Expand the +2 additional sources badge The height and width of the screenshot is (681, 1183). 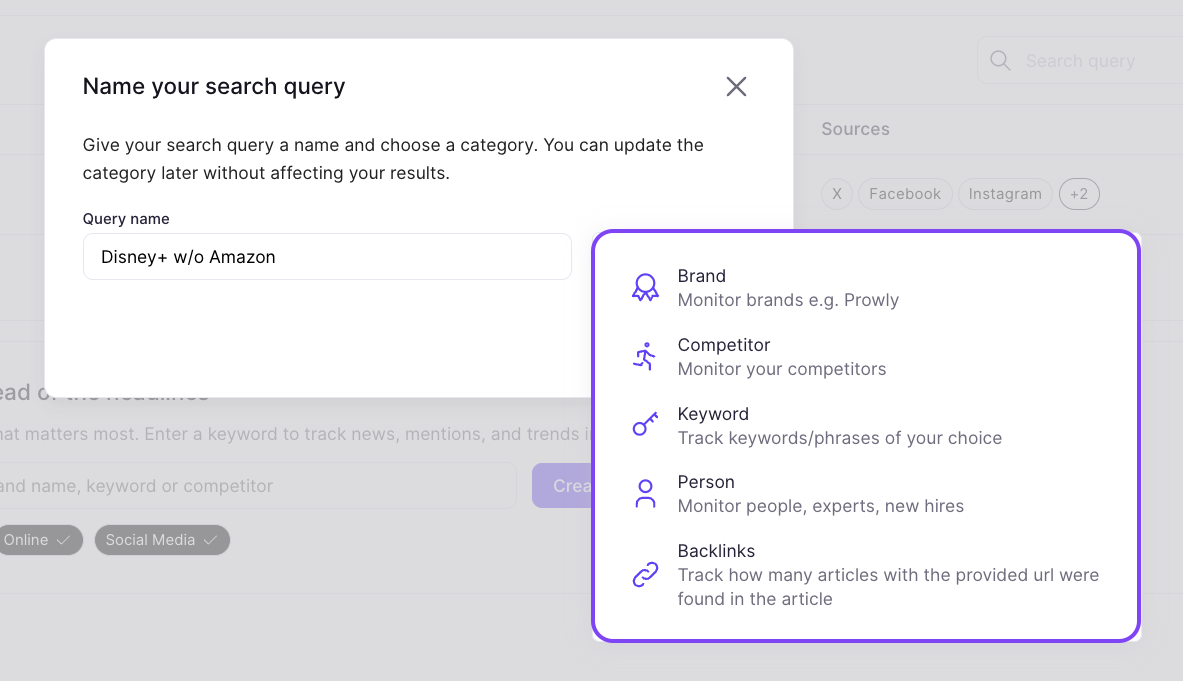pos(1079,194)
